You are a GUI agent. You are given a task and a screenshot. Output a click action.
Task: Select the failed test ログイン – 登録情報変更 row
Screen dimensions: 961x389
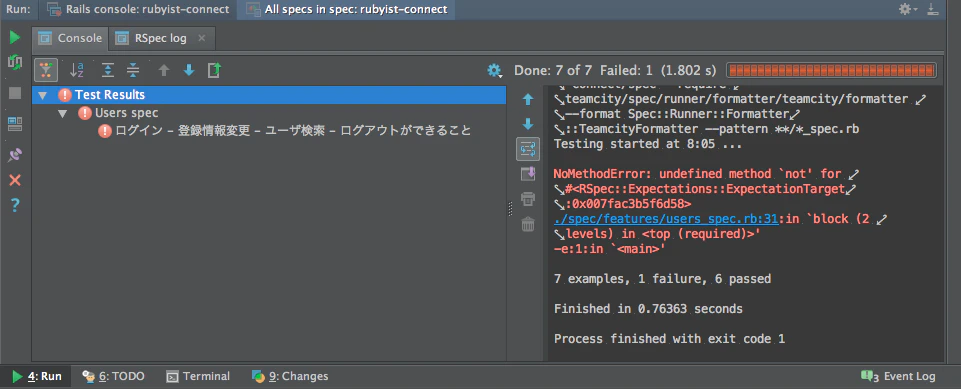coord(270,130)
